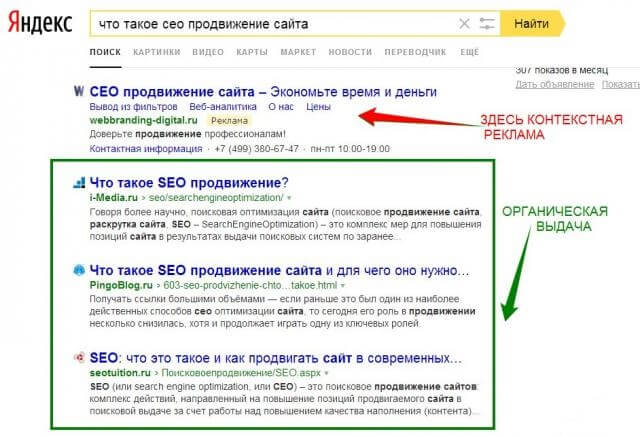Click the 'Цены' sitelink in the ad
Screen dimensions: 640x436
pyautogui.click(x=318, y=106)
